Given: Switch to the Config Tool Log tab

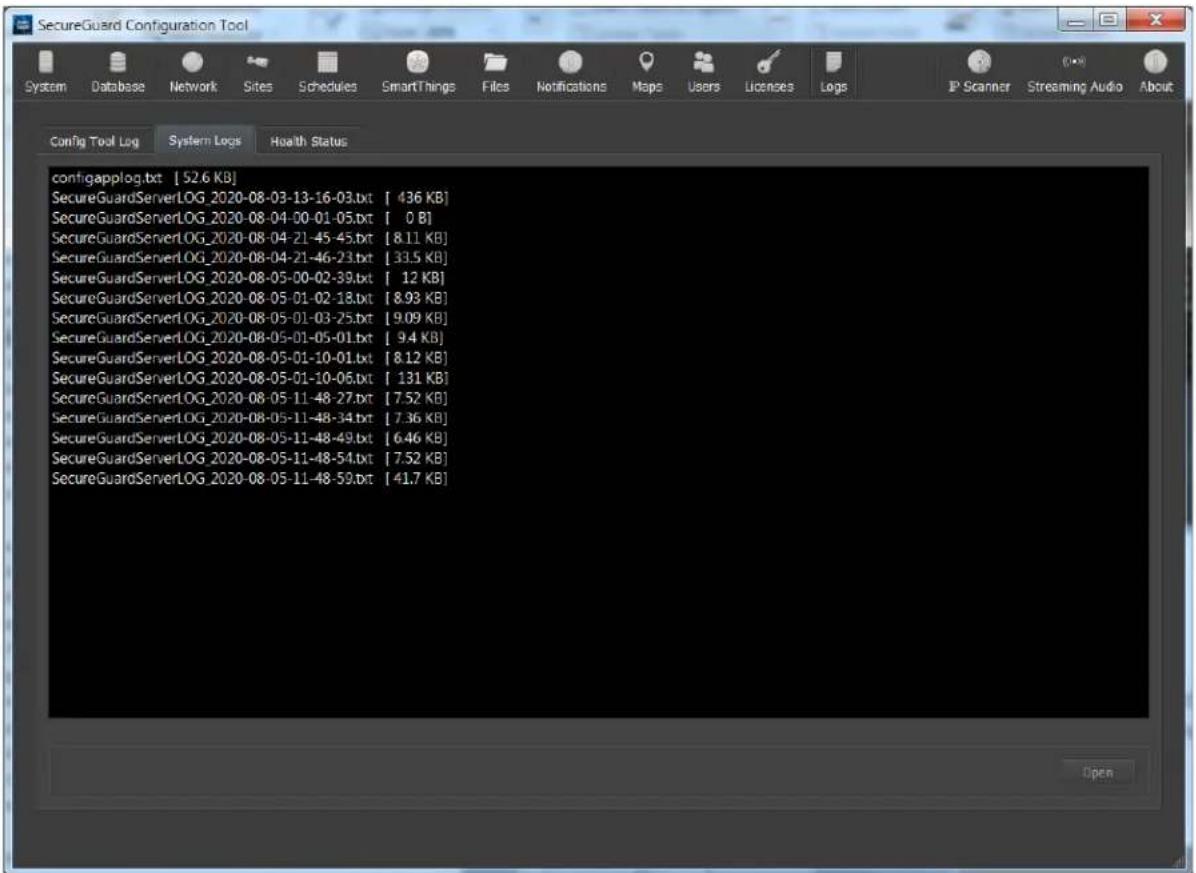Looking at the screenshot, I should point(95,141).
